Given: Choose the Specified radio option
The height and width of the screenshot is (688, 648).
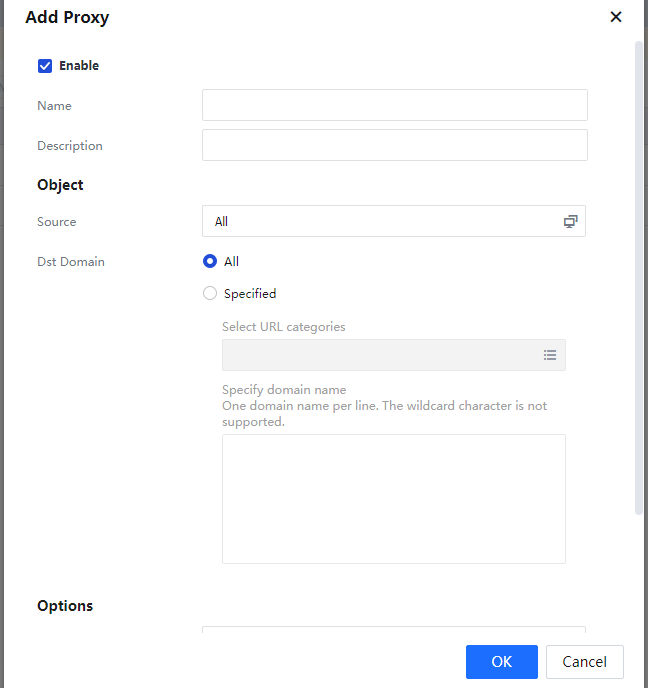Looking at the screenshot, I should [210, 294].
